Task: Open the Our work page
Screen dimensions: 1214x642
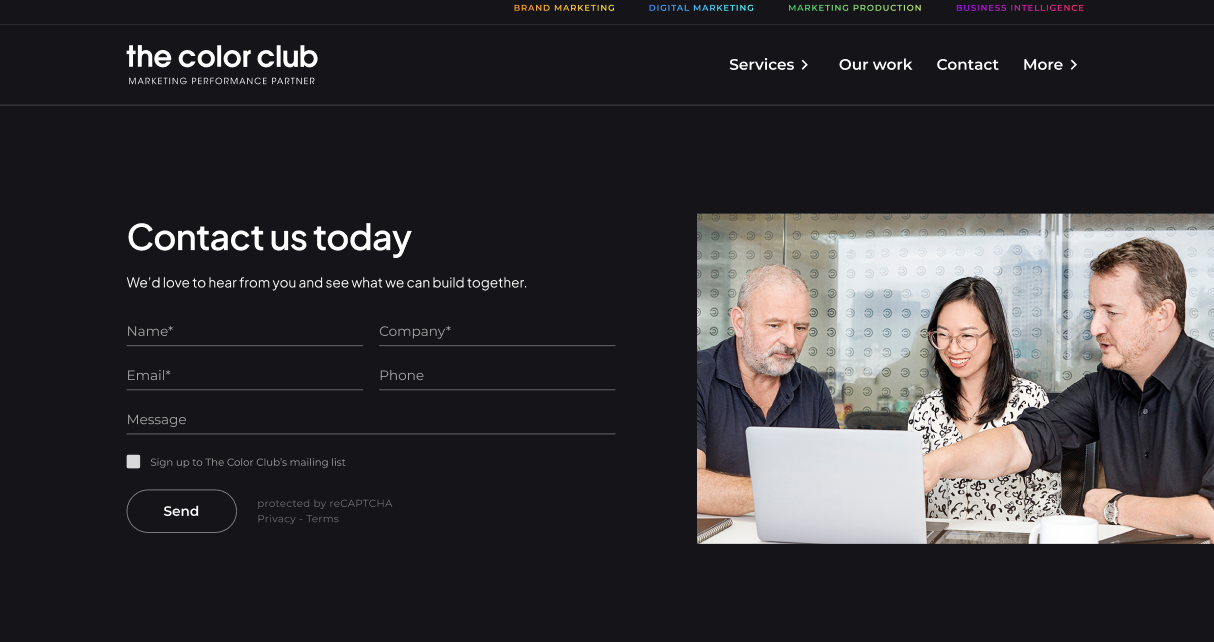Action: (875, 64)
